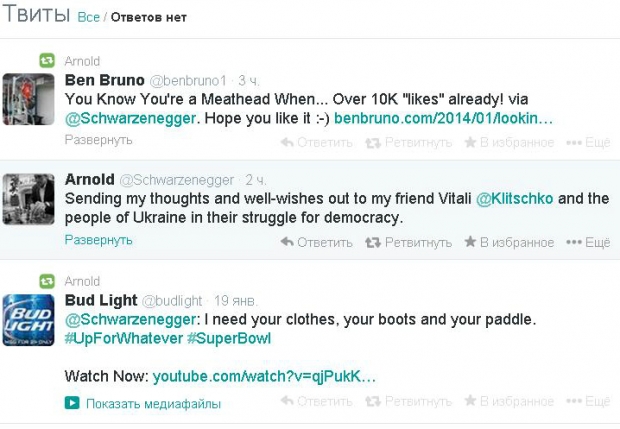
Task: Expand Arnold's tweet using Развернуть
Action: [98, 240]
